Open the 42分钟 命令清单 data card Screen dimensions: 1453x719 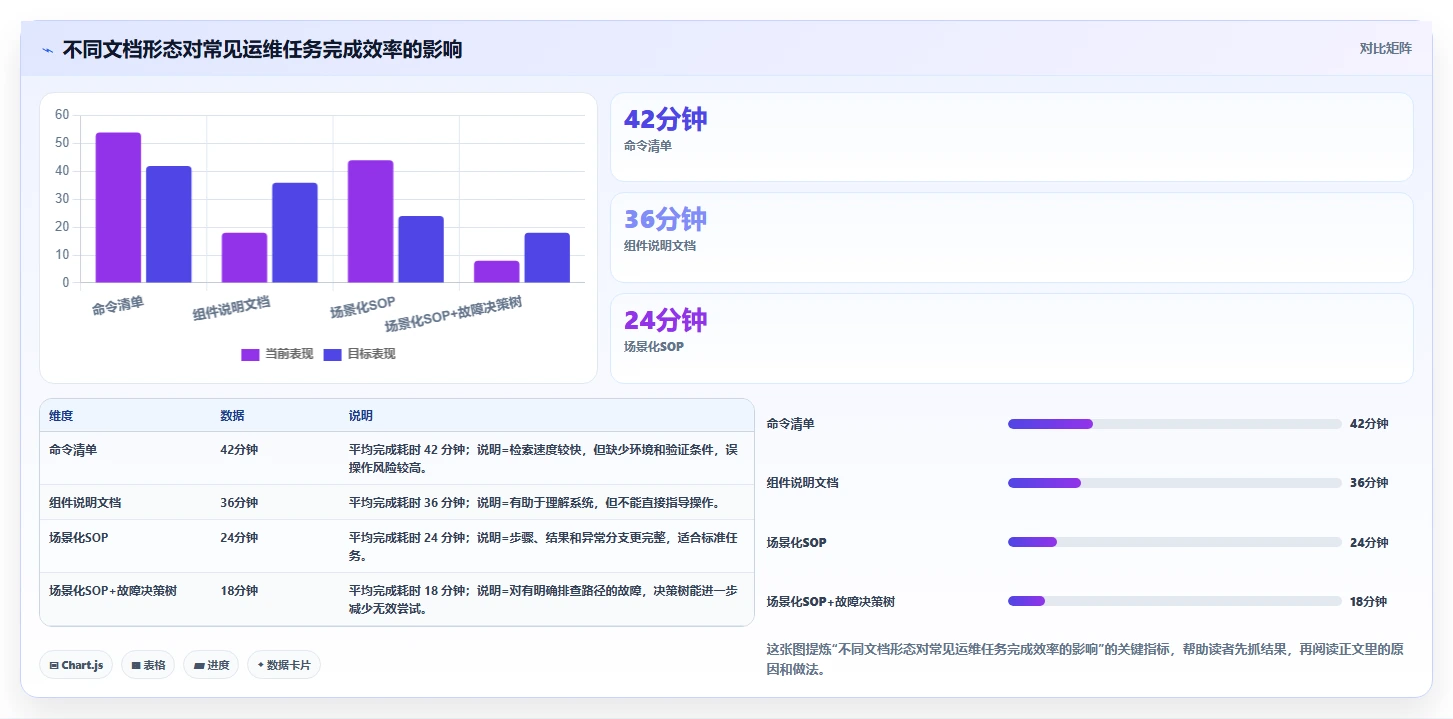pyautogui.click(x=1011, y=137)
